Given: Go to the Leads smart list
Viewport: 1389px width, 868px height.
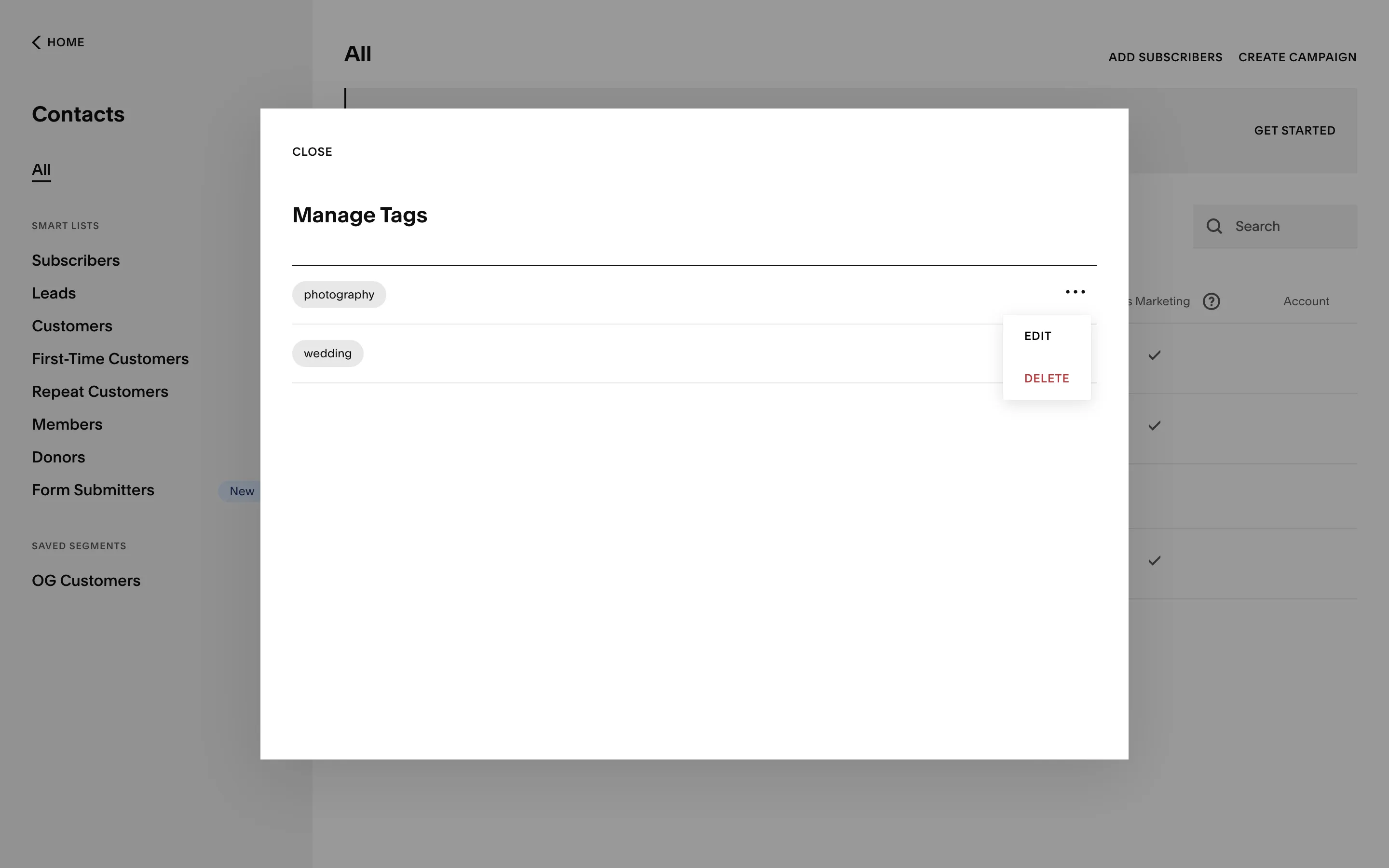Looking at the screenshot, I should click(x=54, y=293).
